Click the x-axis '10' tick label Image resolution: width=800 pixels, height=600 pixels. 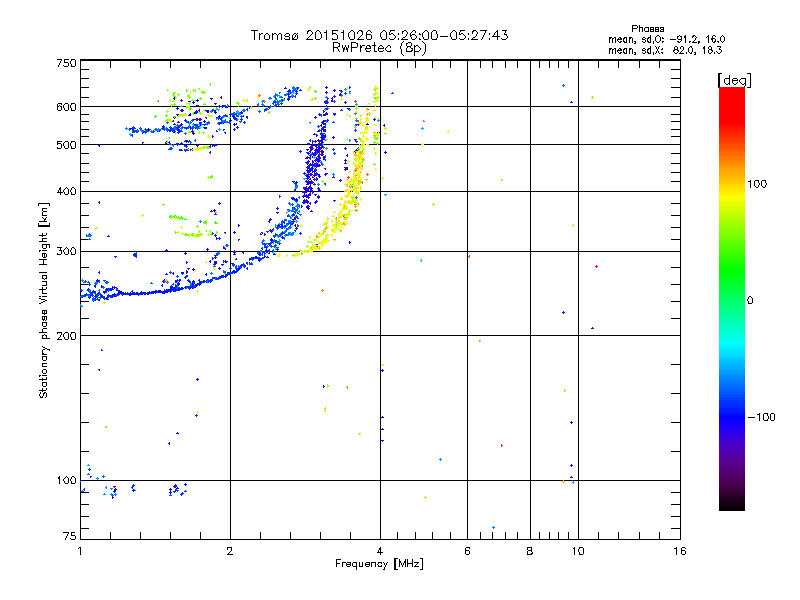point(578,551)
